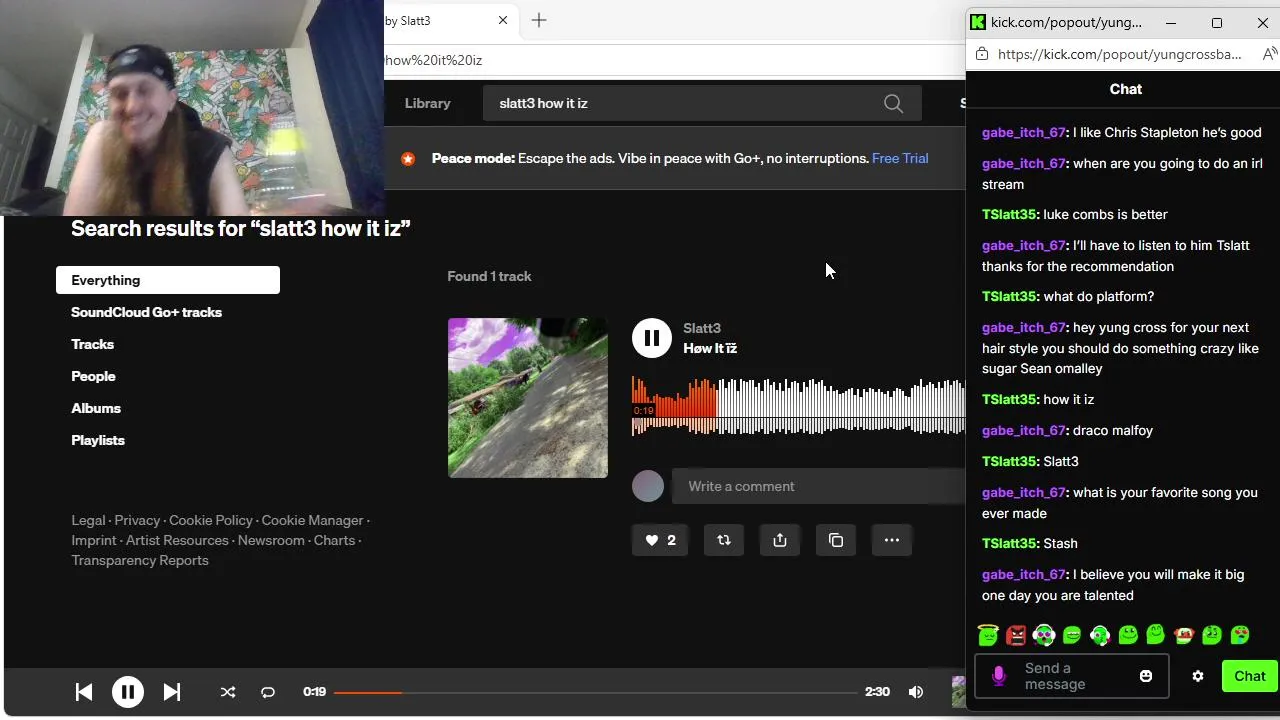Filter results by Tracks

tap(92, 344)
